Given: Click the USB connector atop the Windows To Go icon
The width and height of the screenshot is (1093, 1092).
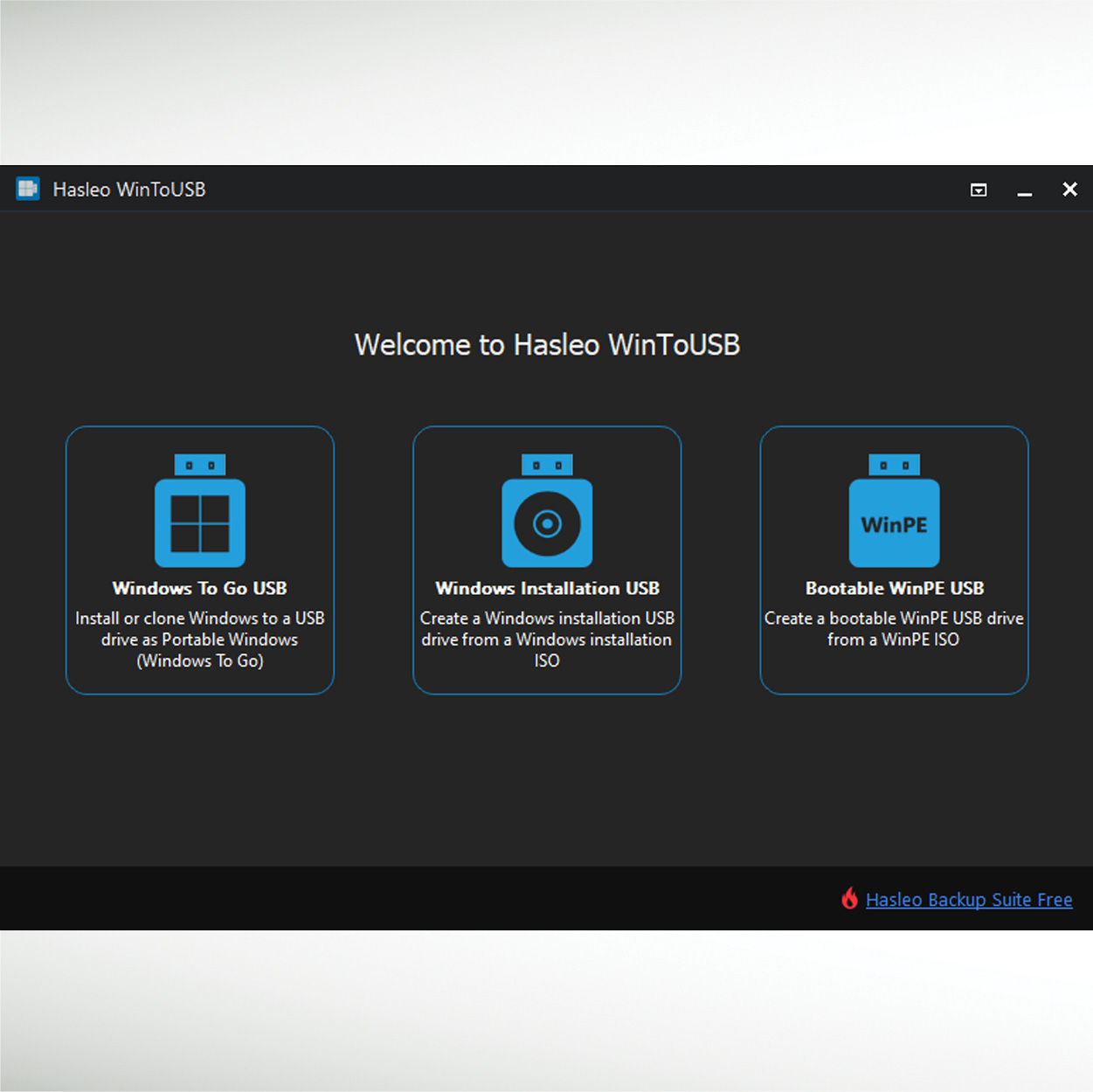Looking at the screenshot, I should [200, 465].
